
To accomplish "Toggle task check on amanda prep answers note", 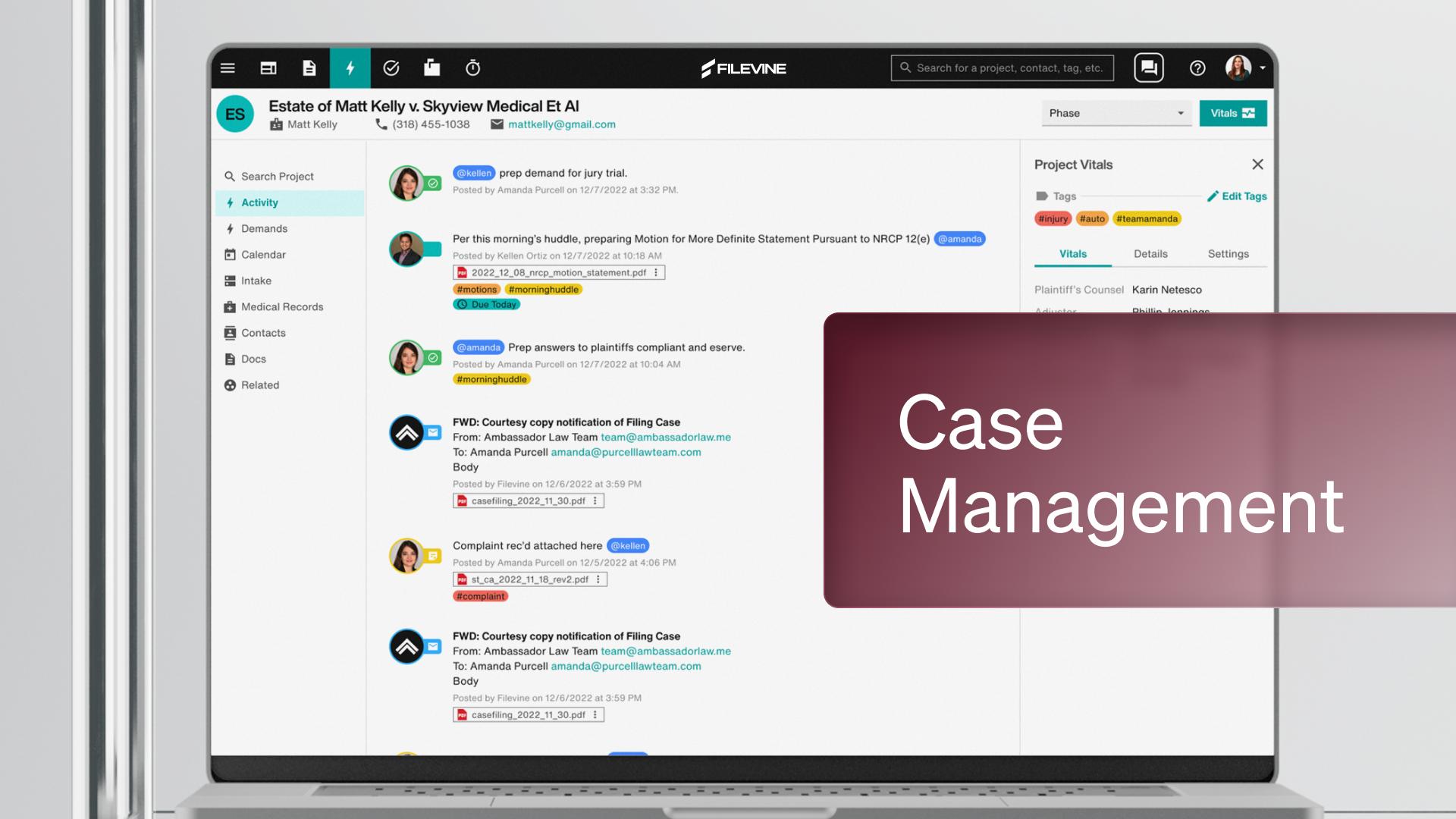I will (x=433, y=357).
